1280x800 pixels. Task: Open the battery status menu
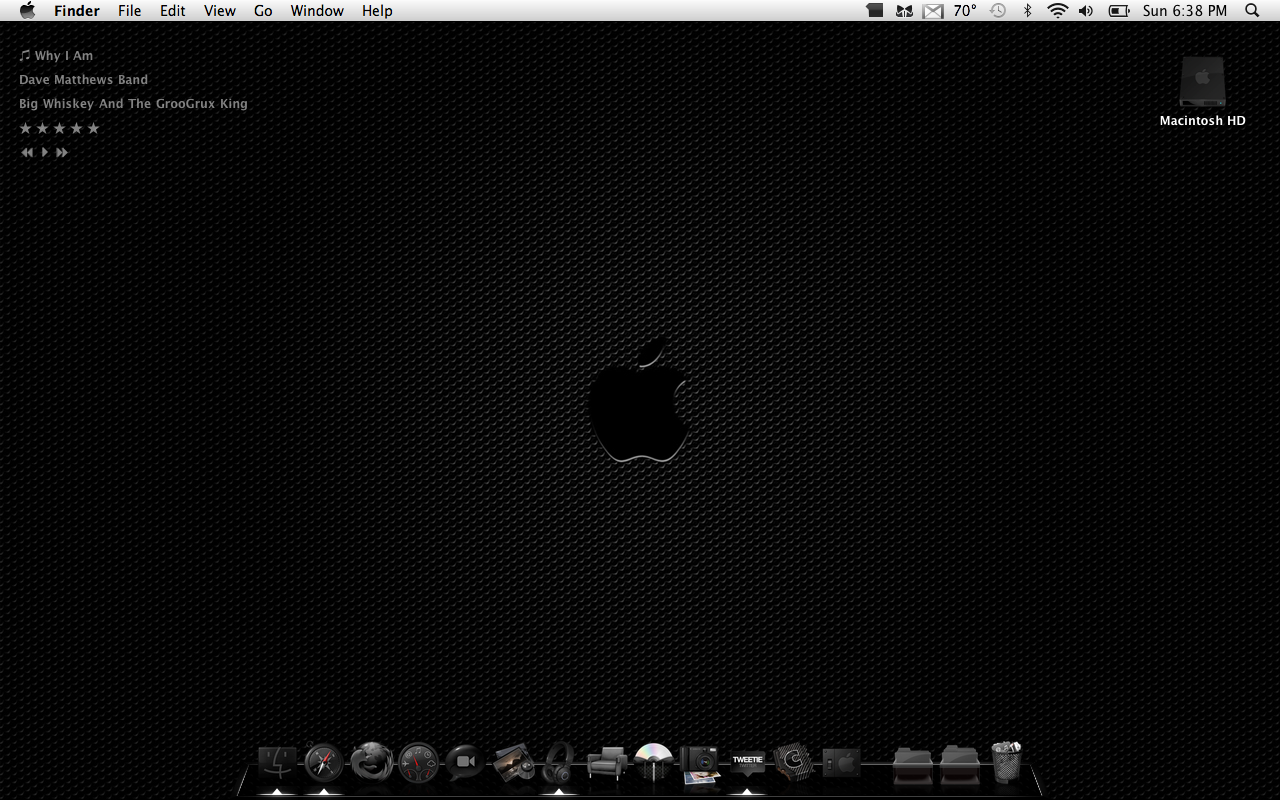1119,11
